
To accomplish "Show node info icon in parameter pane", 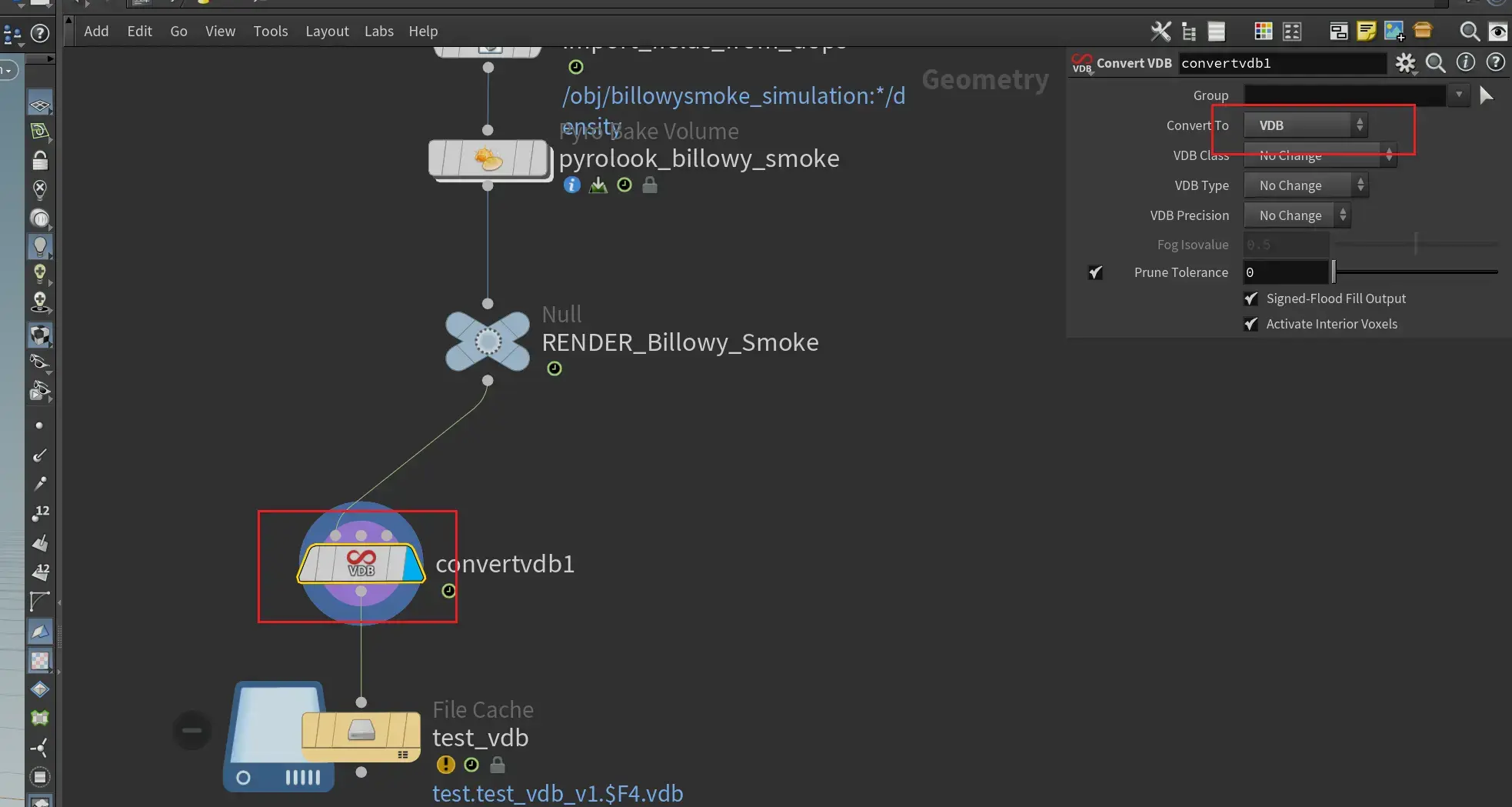I will point(1466,62).
